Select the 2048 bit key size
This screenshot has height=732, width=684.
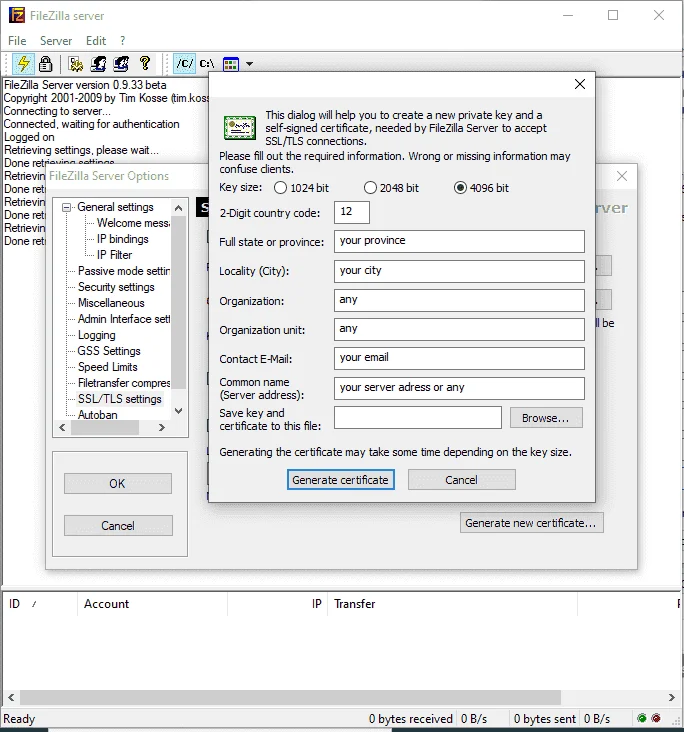(x=370, y=188)
